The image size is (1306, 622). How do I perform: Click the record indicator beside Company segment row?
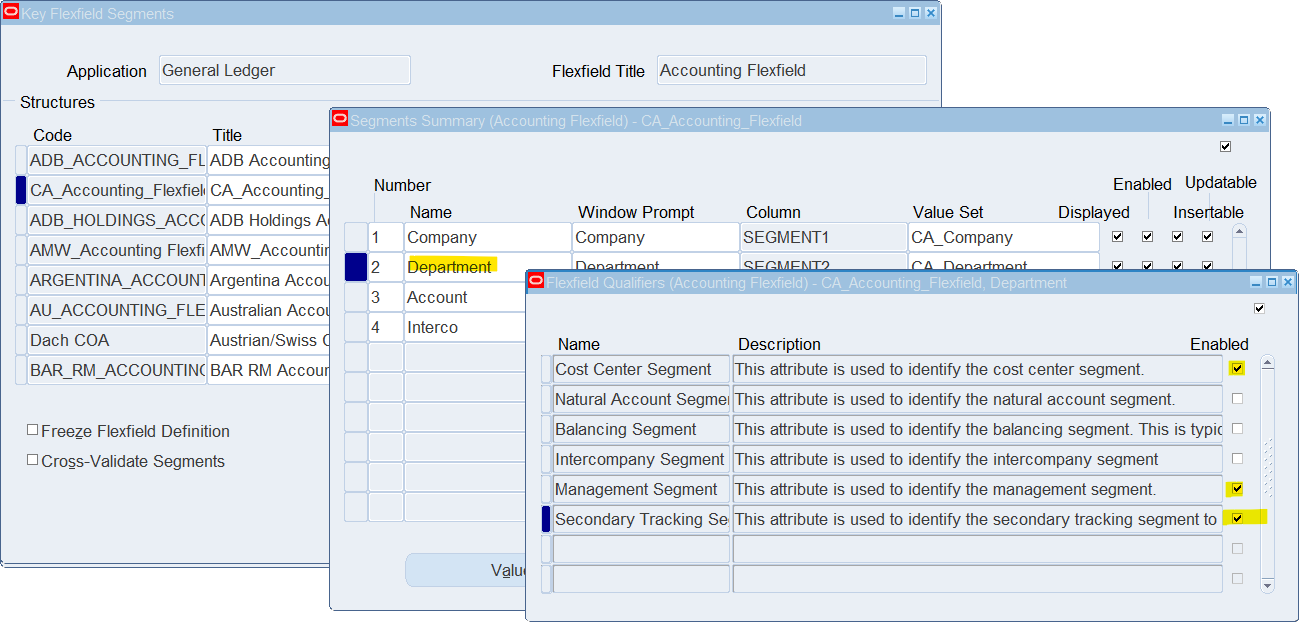pos(356,237)
